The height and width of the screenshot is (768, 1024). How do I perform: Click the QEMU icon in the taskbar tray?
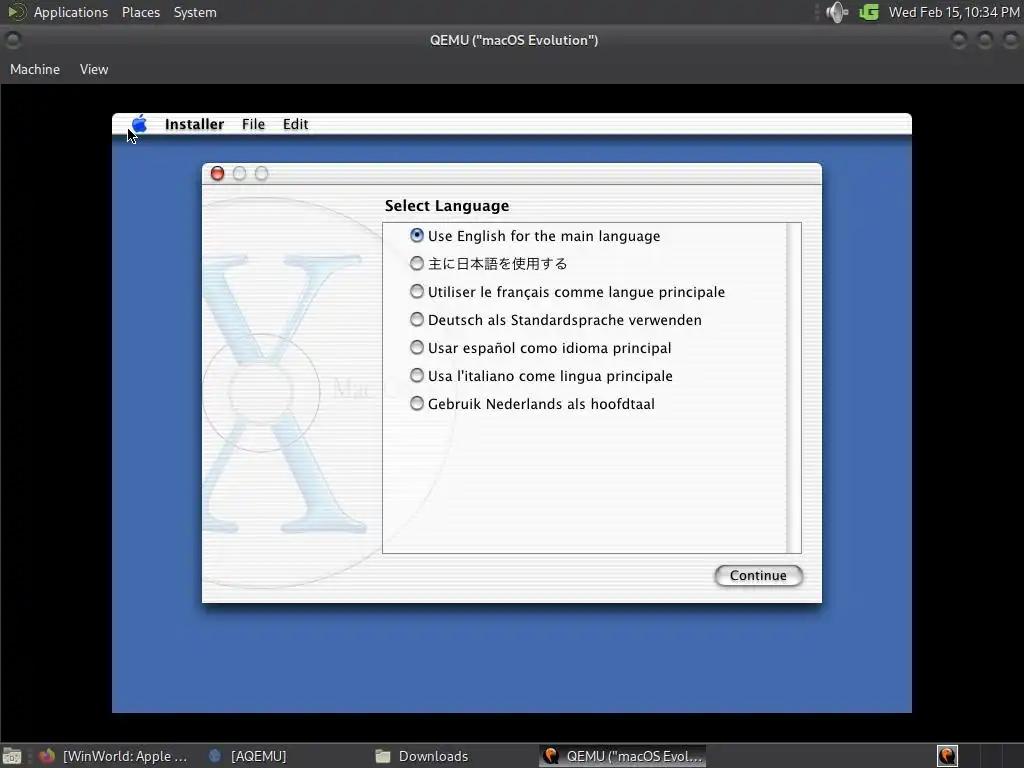point(947,756)
